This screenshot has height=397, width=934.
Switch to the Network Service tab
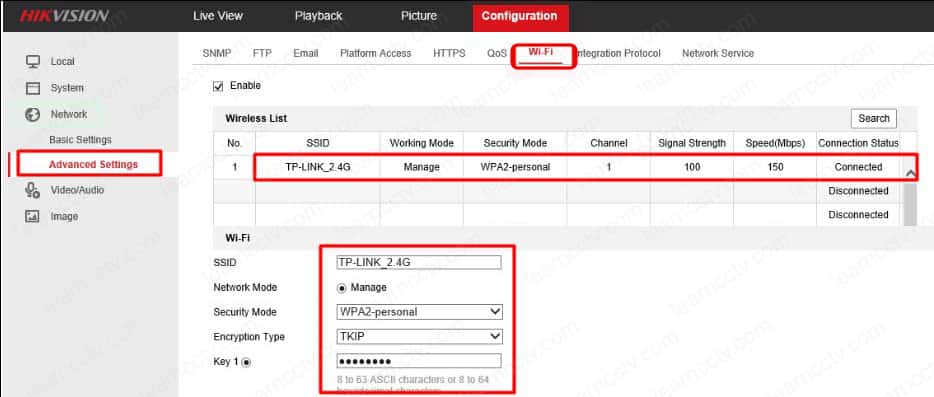coord(718,54)
